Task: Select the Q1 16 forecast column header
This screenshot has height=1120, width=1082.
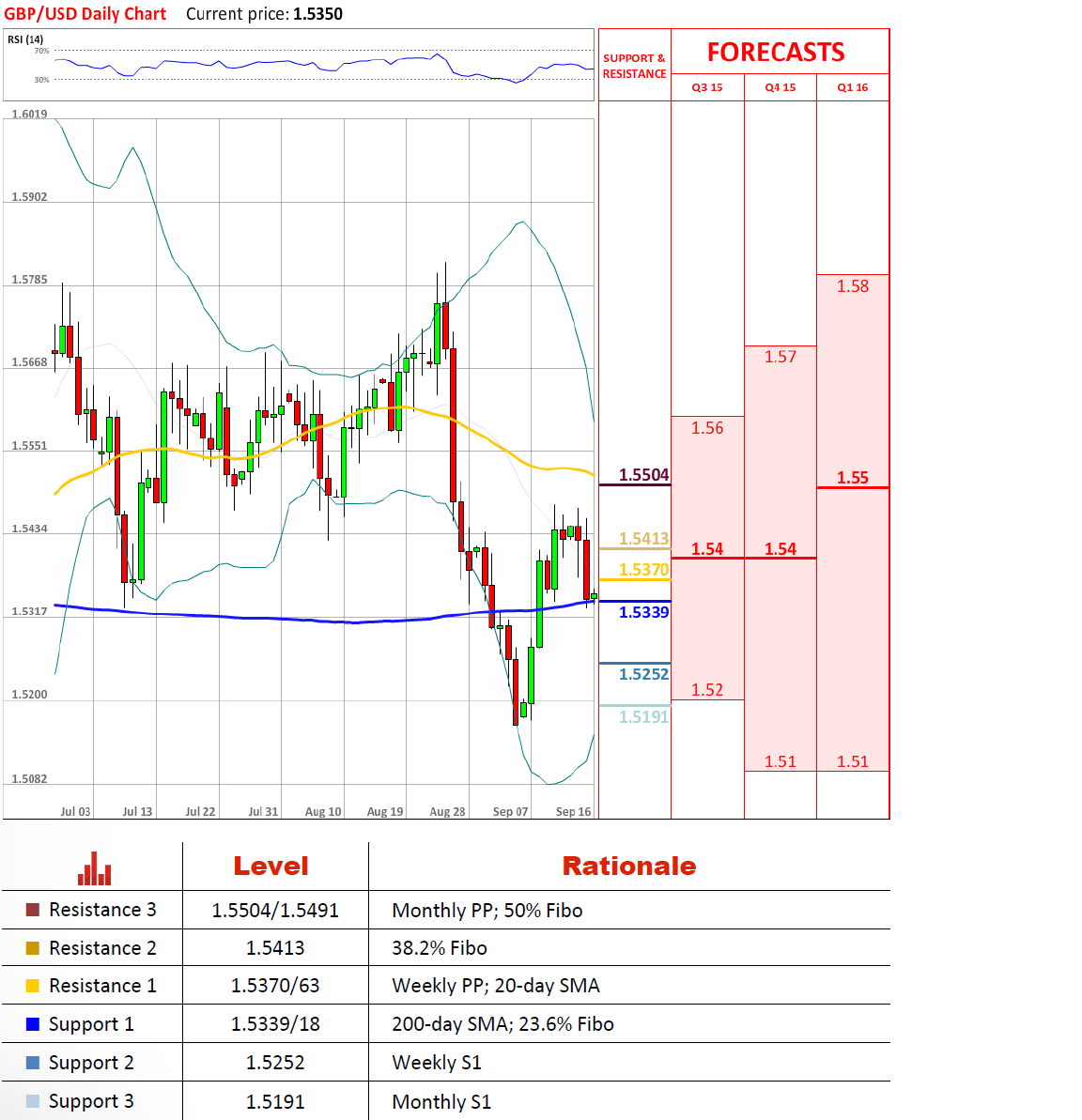Action: coord(853,87)
